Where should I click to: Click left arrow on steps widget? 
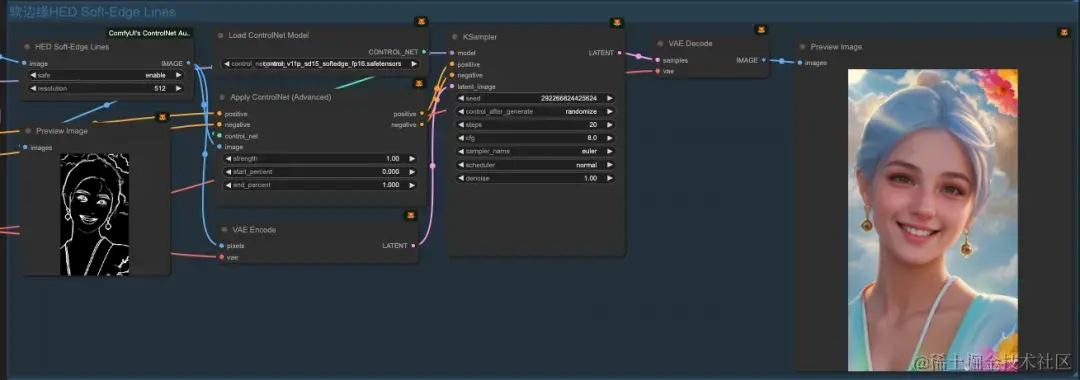(x=461, y=125)
